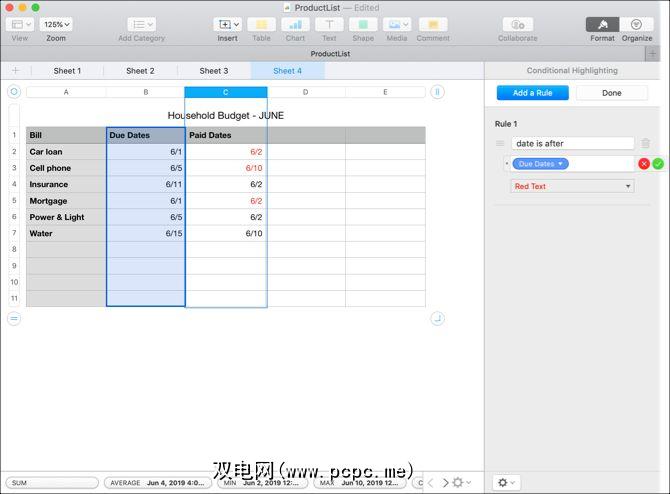This screenshot has height=494, width=670.
Task: Select the 6/15 due date cell
Action: coord(146,233)
